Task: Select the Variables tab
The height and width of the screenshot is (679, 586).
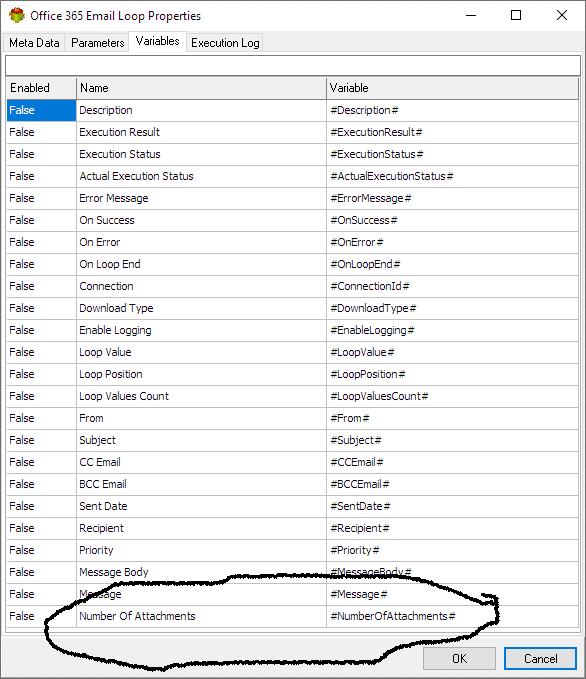Action: (158, 41)
